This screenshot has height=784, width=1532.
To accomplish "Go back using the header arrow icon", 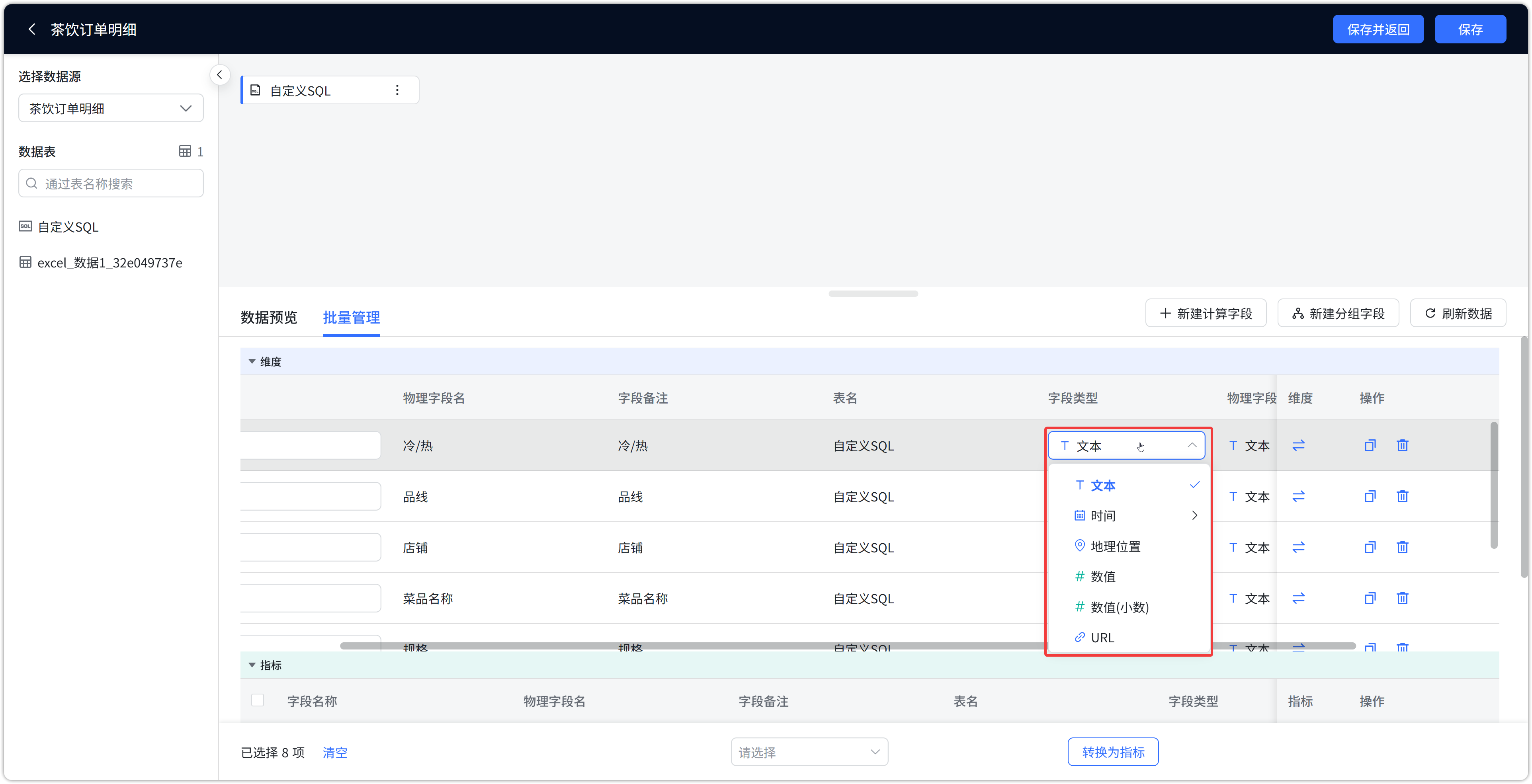I will (32, 29).
